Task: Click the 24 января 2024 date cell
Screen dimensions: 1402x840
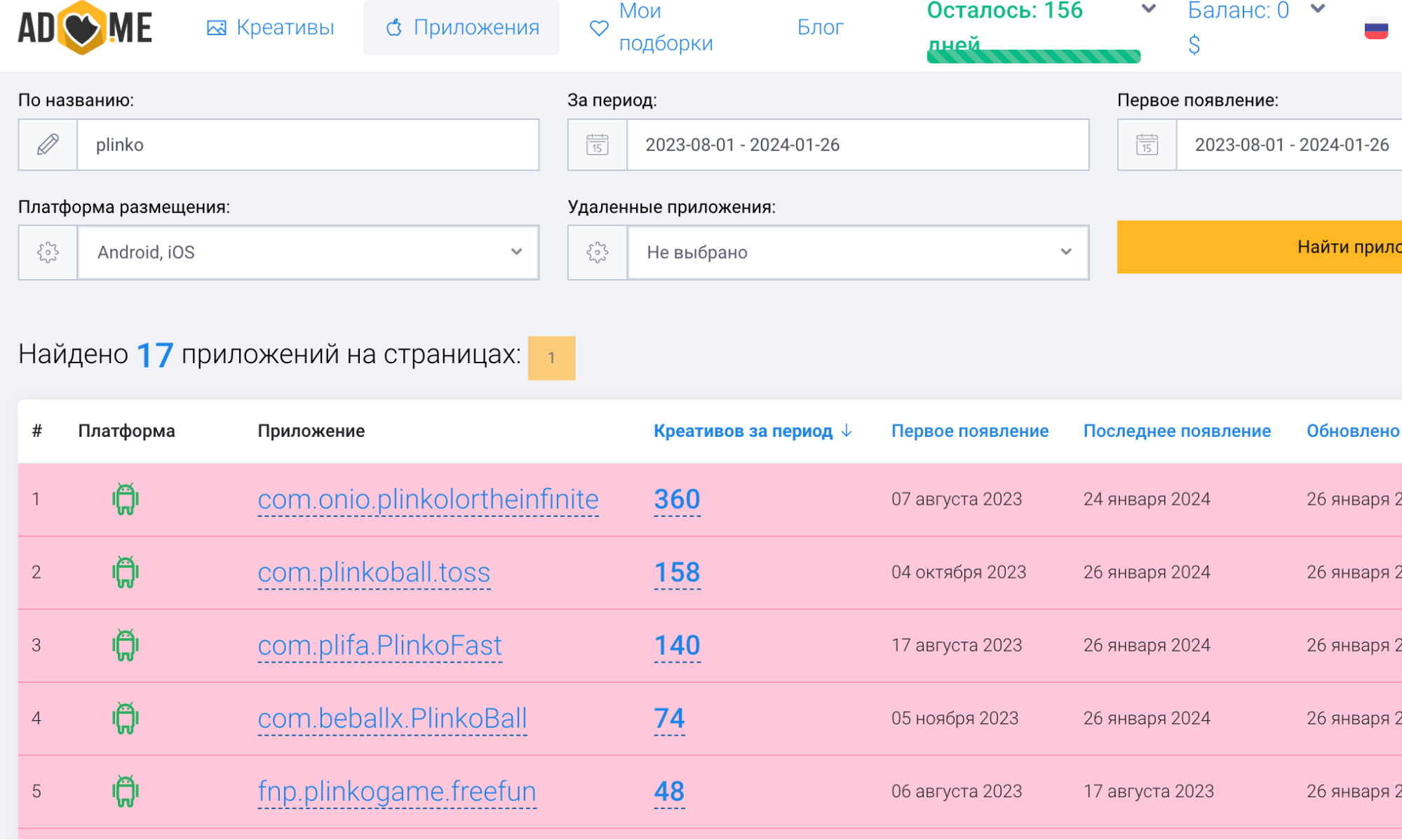Action: coord(1147,499)
